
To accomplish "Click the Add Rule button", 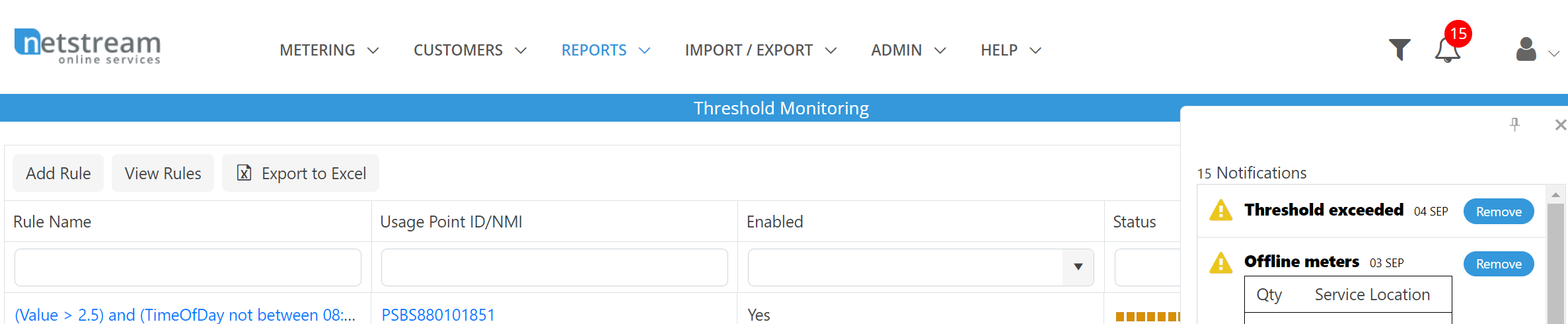I will pyautogui.click(x=58, y=173).
